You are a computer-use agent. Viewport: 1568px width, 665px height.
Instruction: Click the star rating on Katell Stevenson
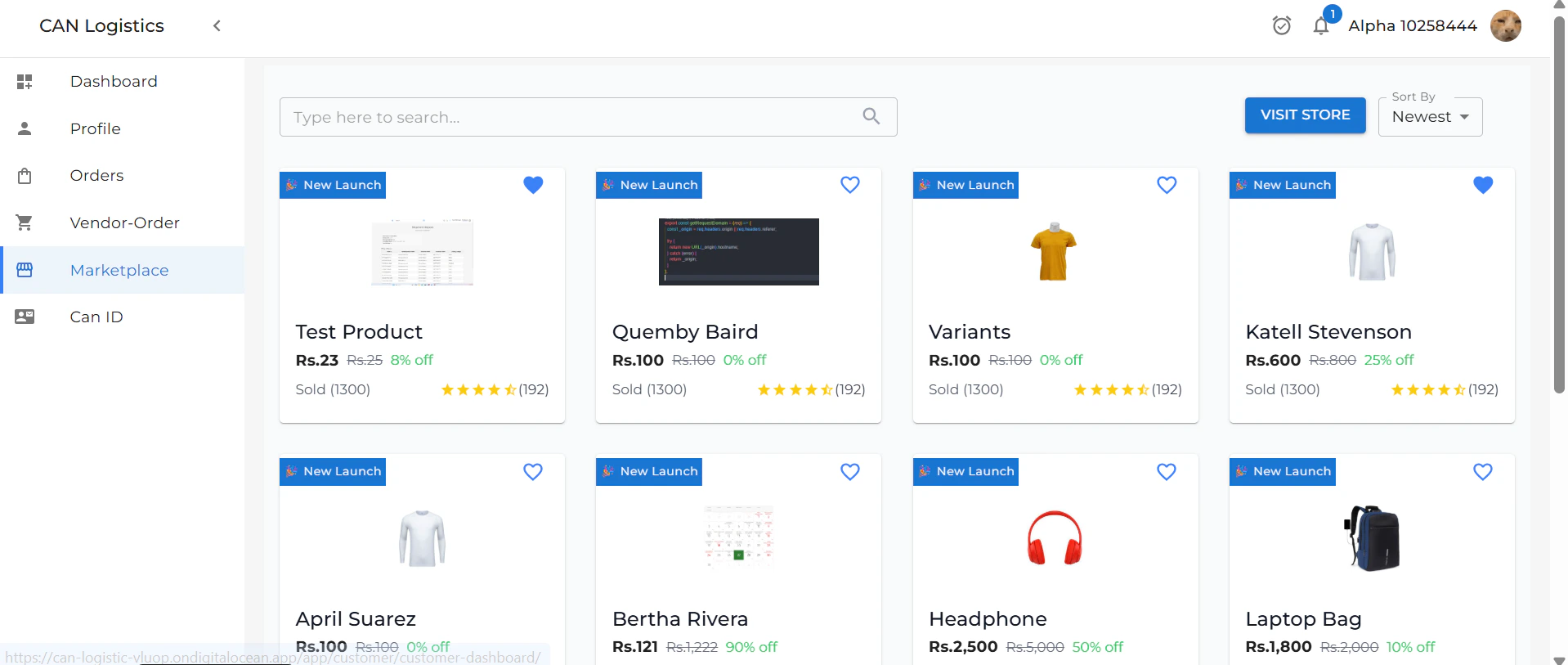point(1428,390)
